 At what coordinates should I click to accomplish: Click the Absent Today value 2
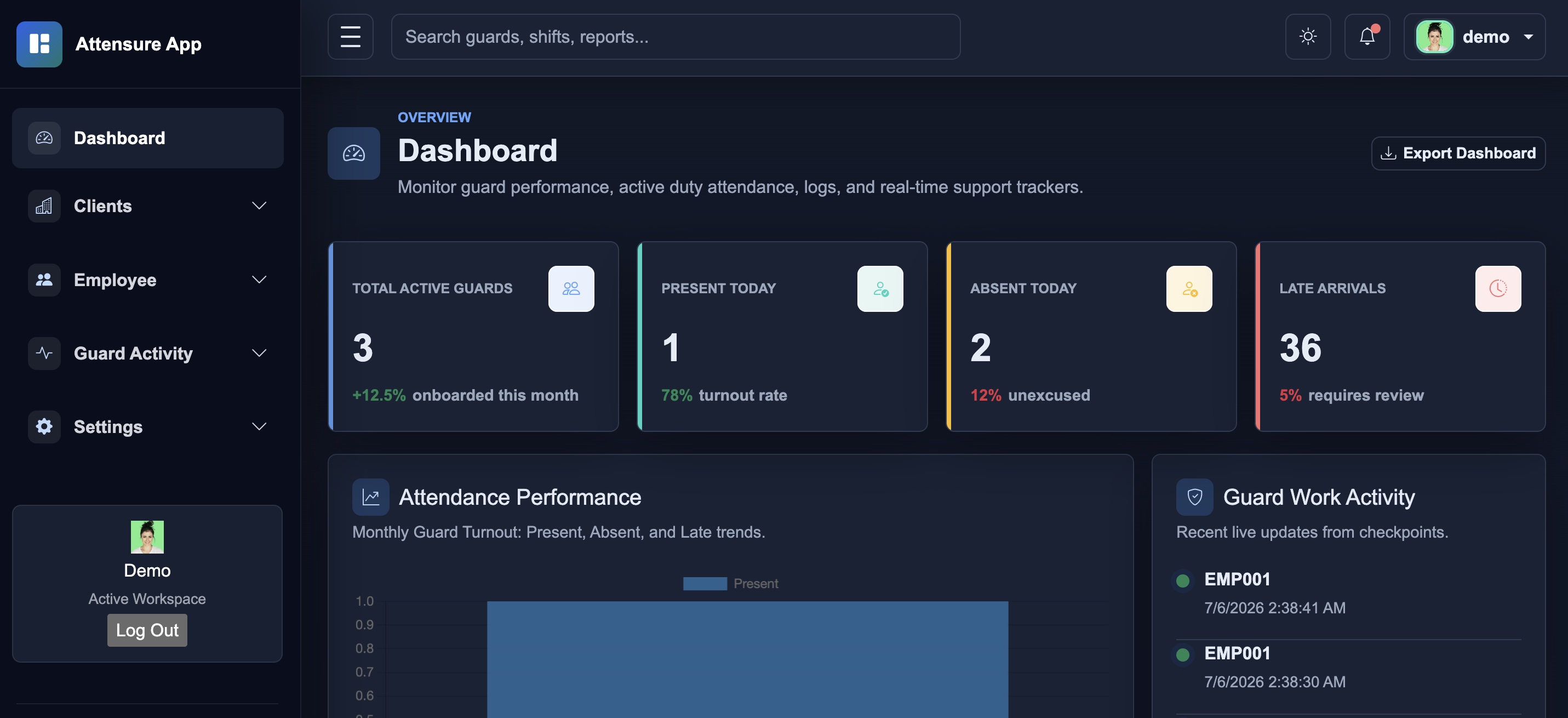(x=981, y=347)
